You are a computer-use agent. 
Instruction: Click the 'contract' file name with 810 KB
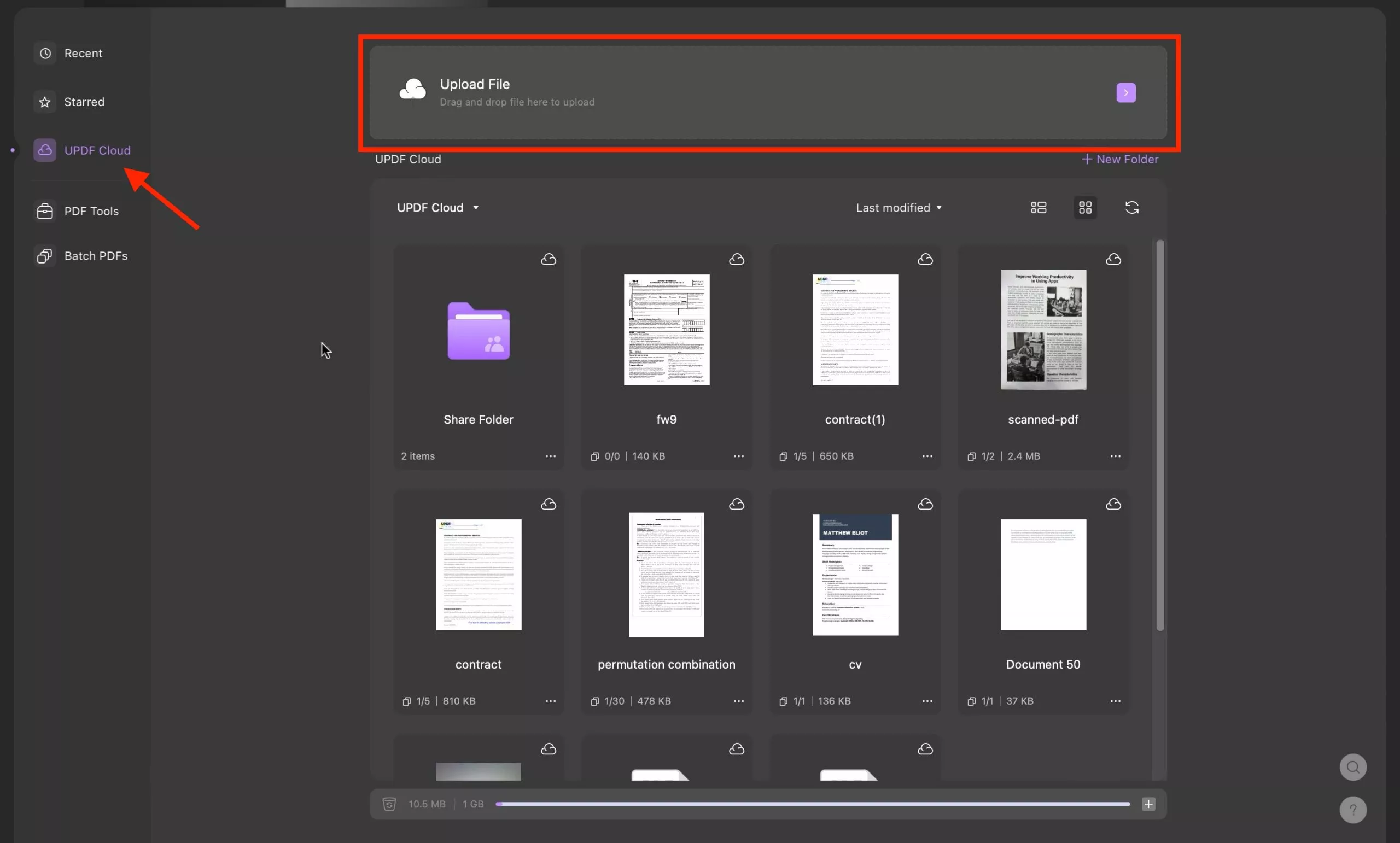pyautogui.click(x=478, y=664)
